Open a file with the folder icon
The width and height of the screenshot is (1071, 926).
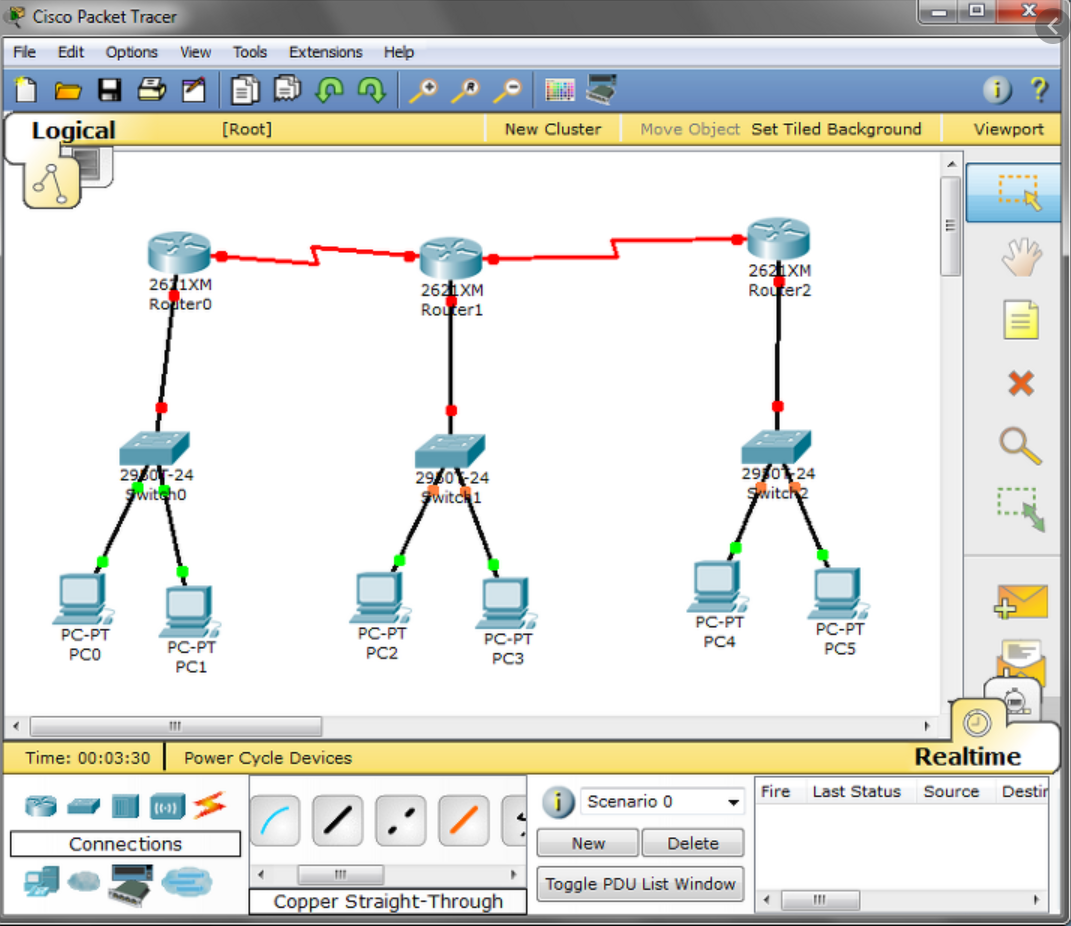[68, 90]
